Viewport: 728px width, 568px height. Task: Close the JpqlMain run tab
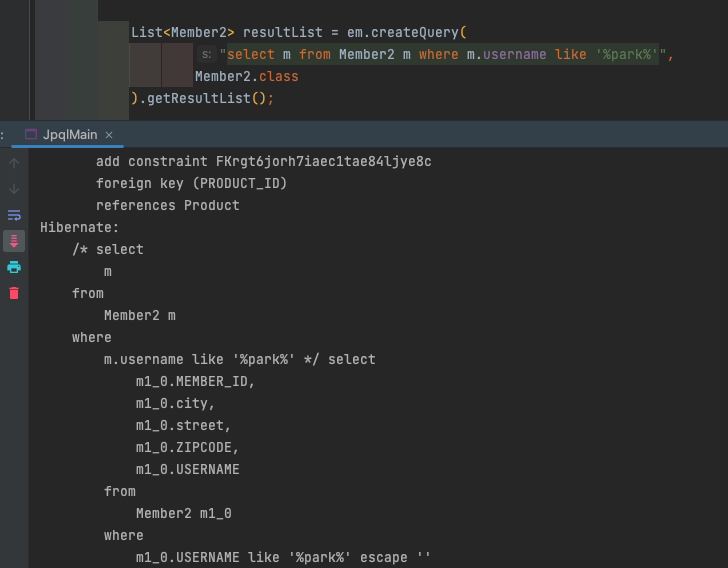tap(109, 135)
